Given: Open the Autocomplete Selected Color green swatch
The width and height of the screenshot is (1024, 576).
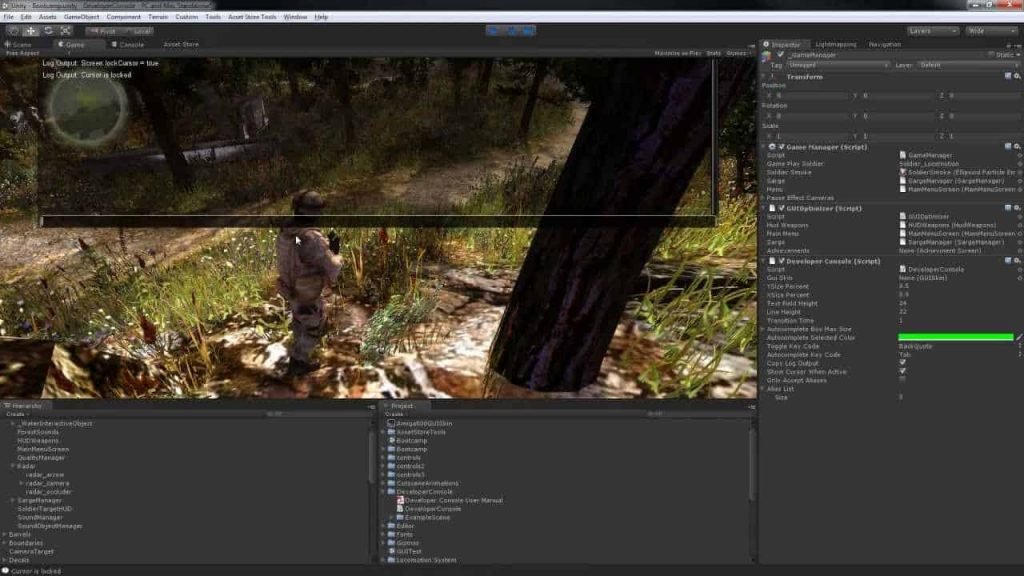Looking at the screenshot, I should coord(955,338).
